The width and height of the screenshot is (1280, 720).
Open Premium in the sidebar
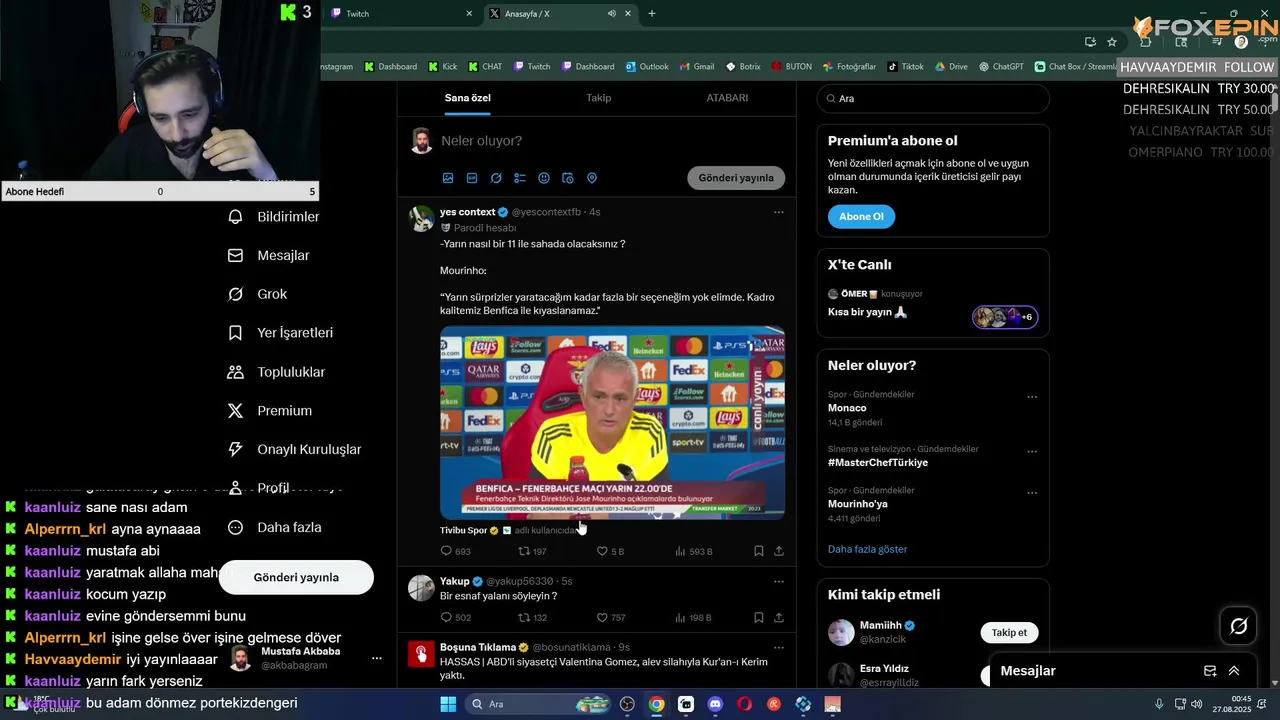click(x=269, y=411)
